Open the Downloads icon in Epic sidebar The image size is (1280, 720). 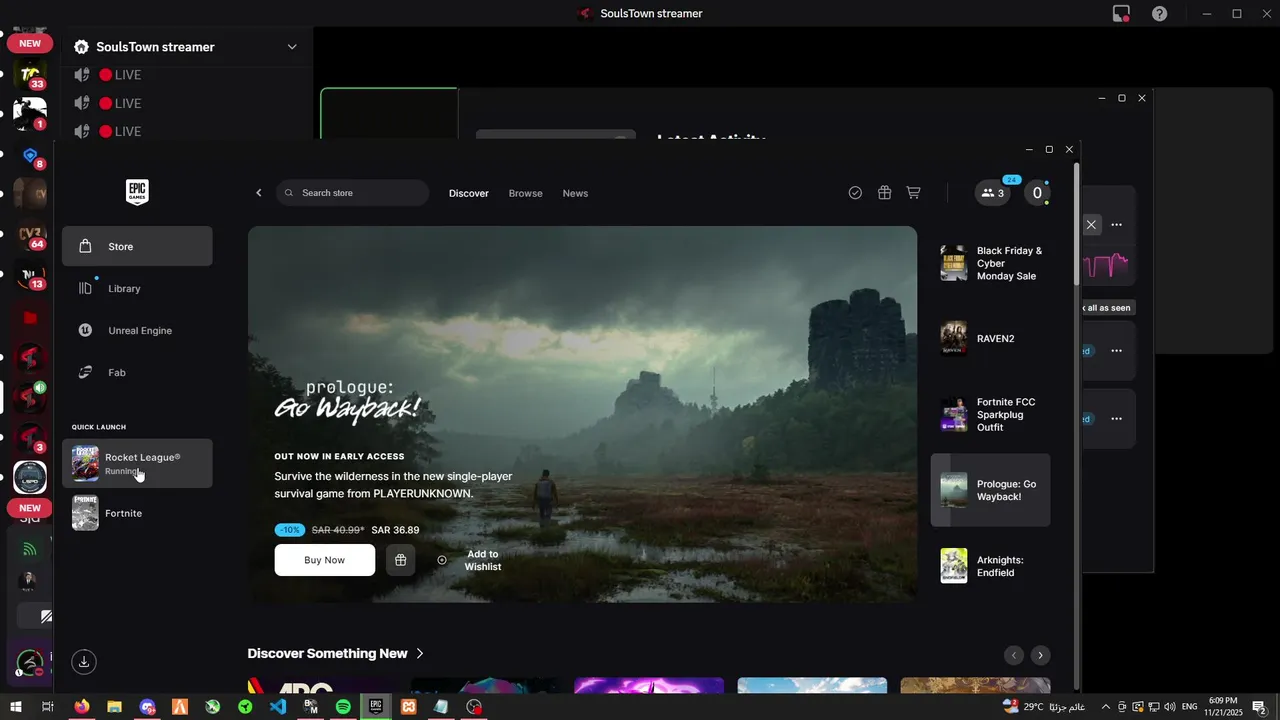[x=84, y=661]
